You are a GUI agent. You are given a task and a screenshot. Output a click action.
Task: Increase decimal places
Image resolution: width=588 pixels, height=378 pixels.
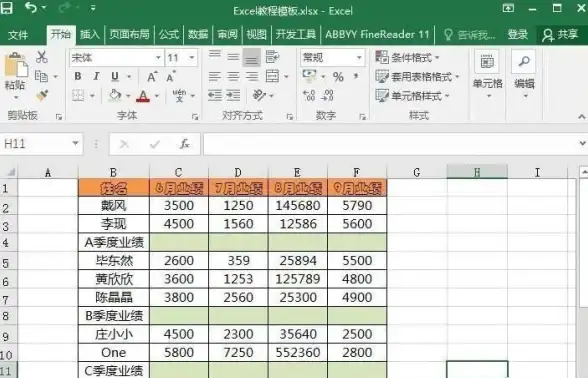[x=309, y=95]
